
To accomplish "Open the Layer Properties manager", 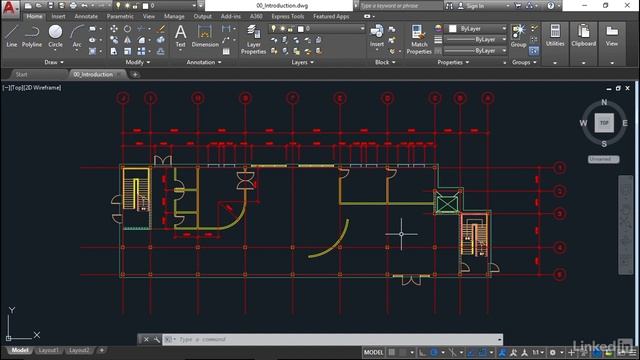I will pos(253,39).
